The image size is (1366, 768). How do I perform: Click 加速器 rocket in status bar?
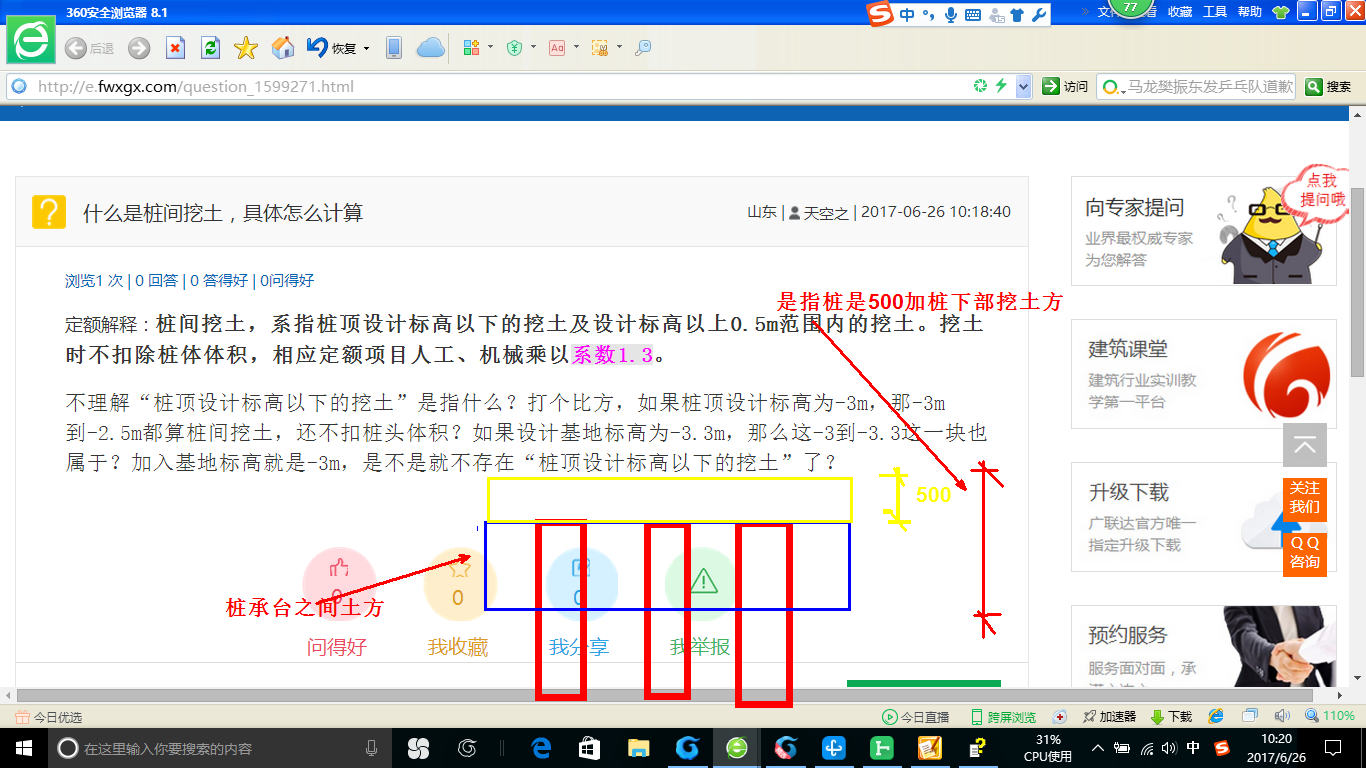(x=1109, y=717)
